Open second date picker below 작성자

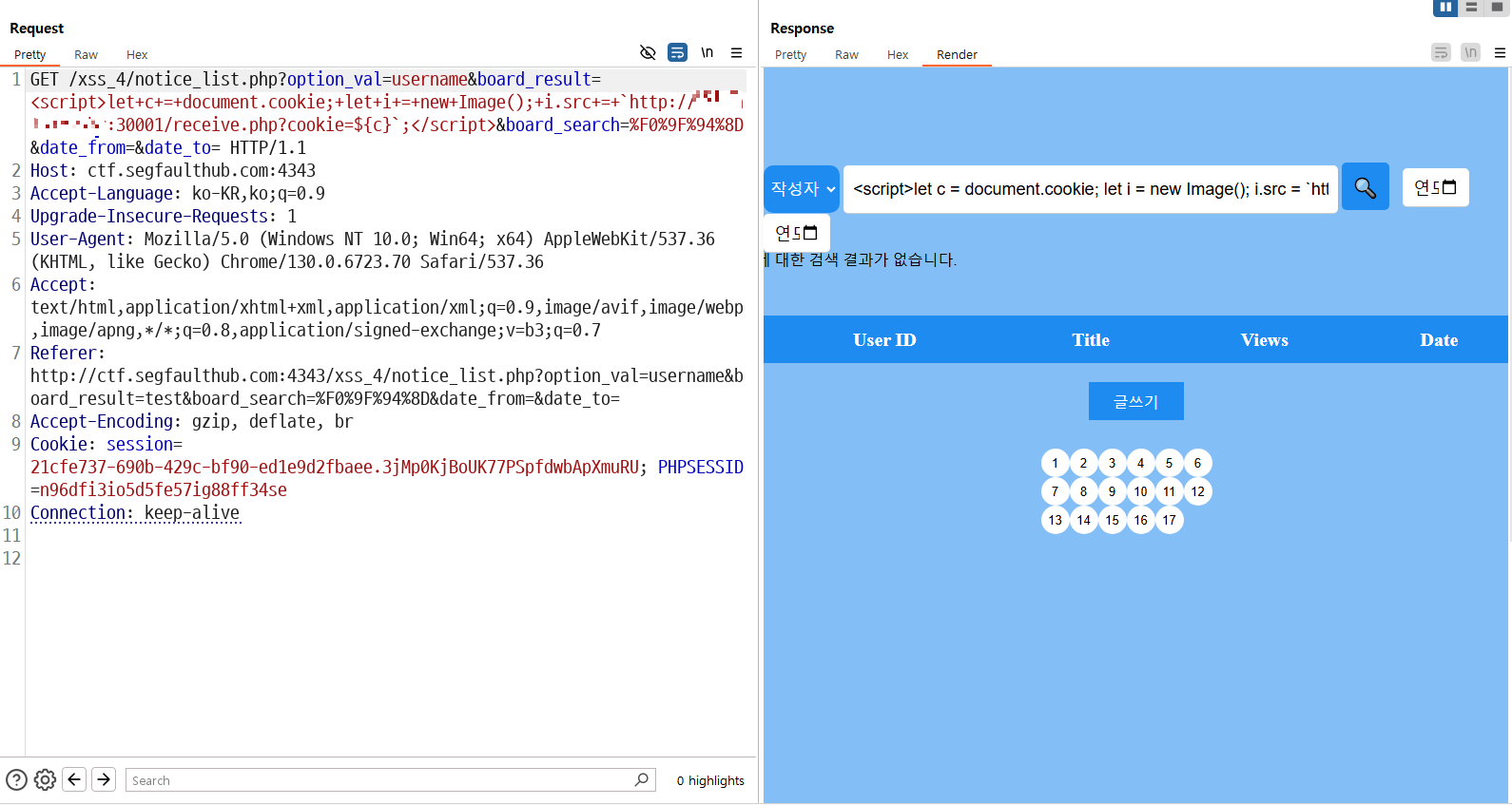[797, 233]
